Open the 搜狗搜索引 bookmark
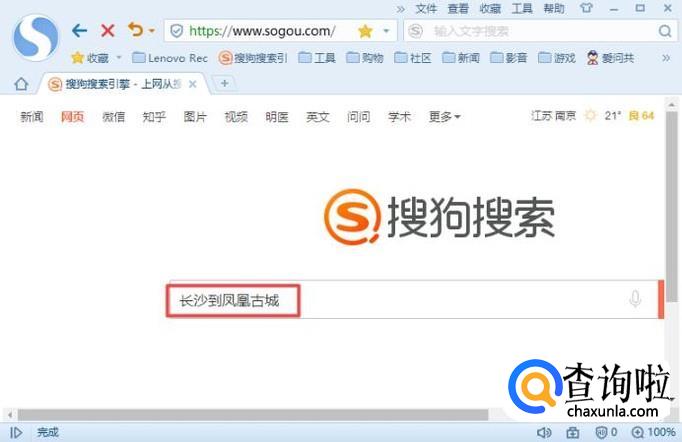The width and height of the screenshot is (682, 442). (253, 58)
